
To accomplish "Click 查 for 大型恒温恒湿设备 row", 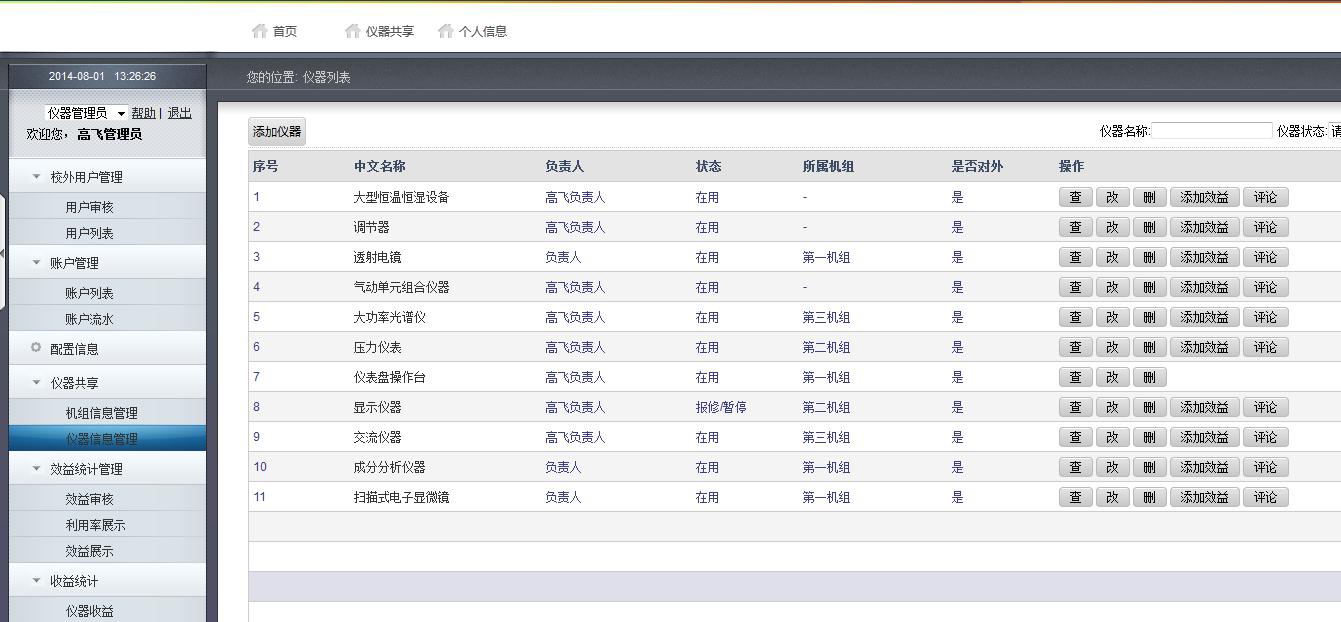I will 1075,197.
